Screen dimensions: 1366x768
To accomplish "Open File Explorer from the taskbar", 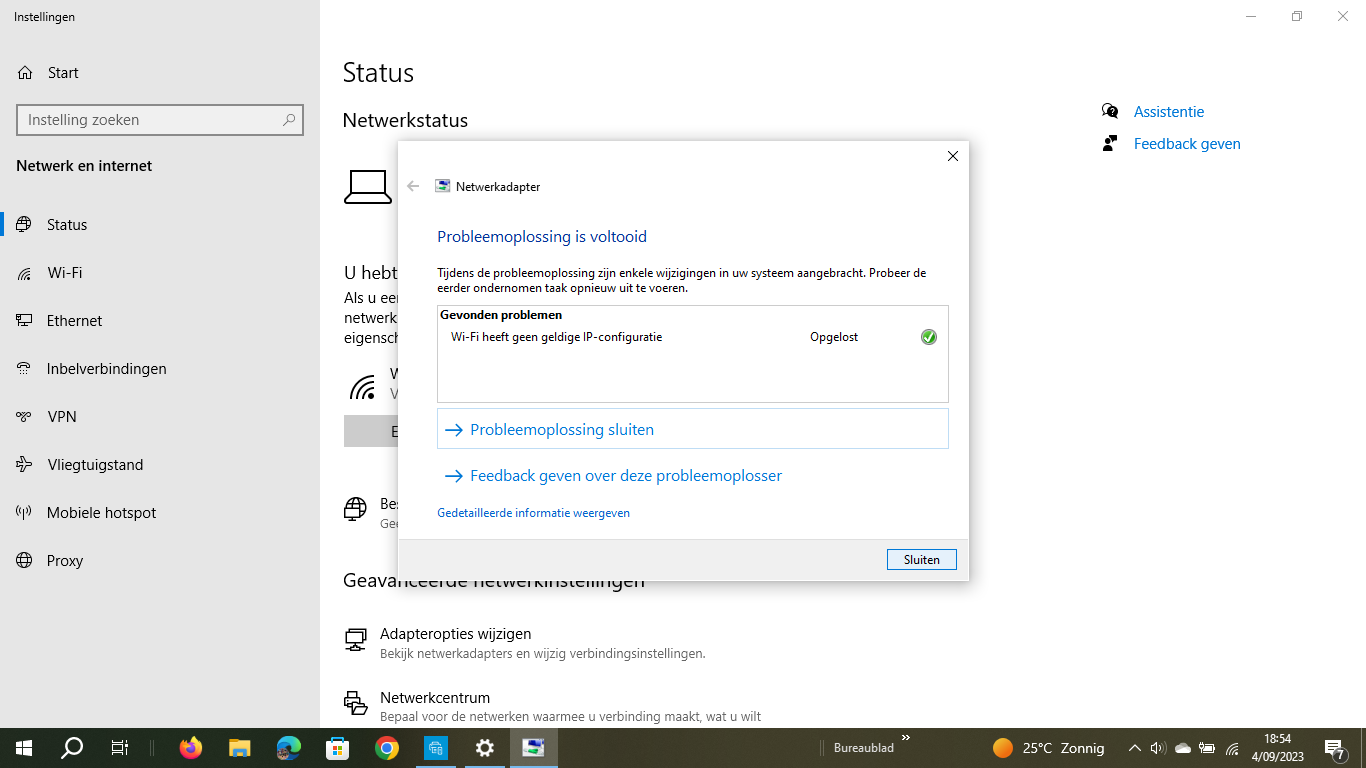I will pos(239,748).
